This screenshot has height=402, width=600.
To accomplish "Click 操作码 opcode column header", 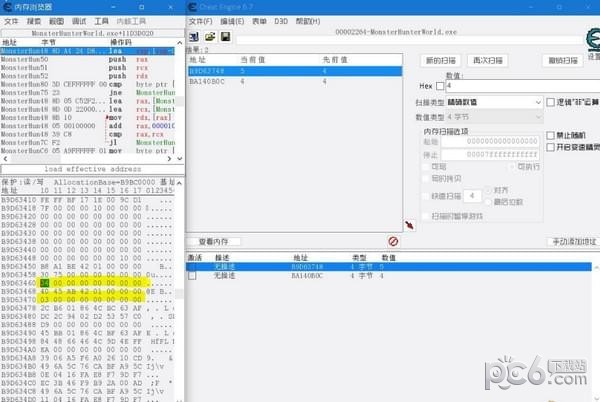I will click(121, 42).
